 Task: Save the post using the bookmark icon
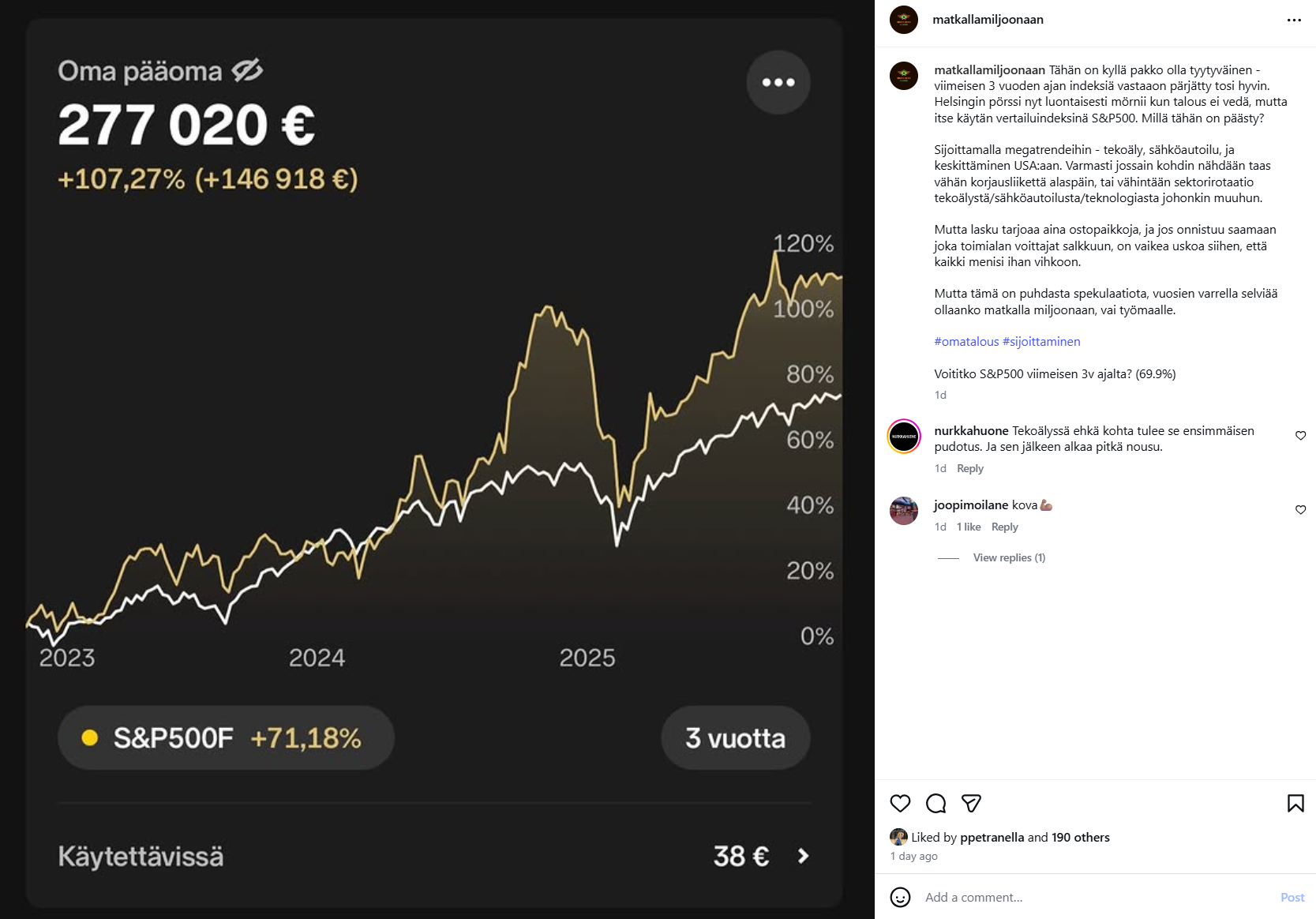coord(1295,802)
